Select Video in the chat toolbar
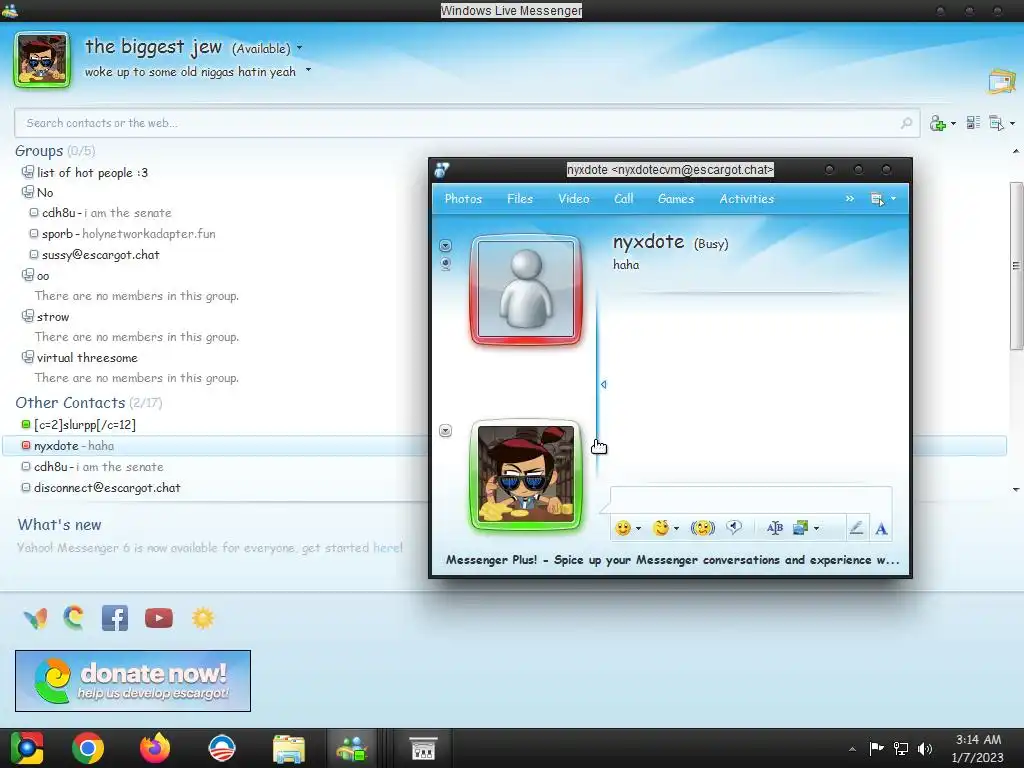This screenshot has width=1024, height=768. pos(573,199)
